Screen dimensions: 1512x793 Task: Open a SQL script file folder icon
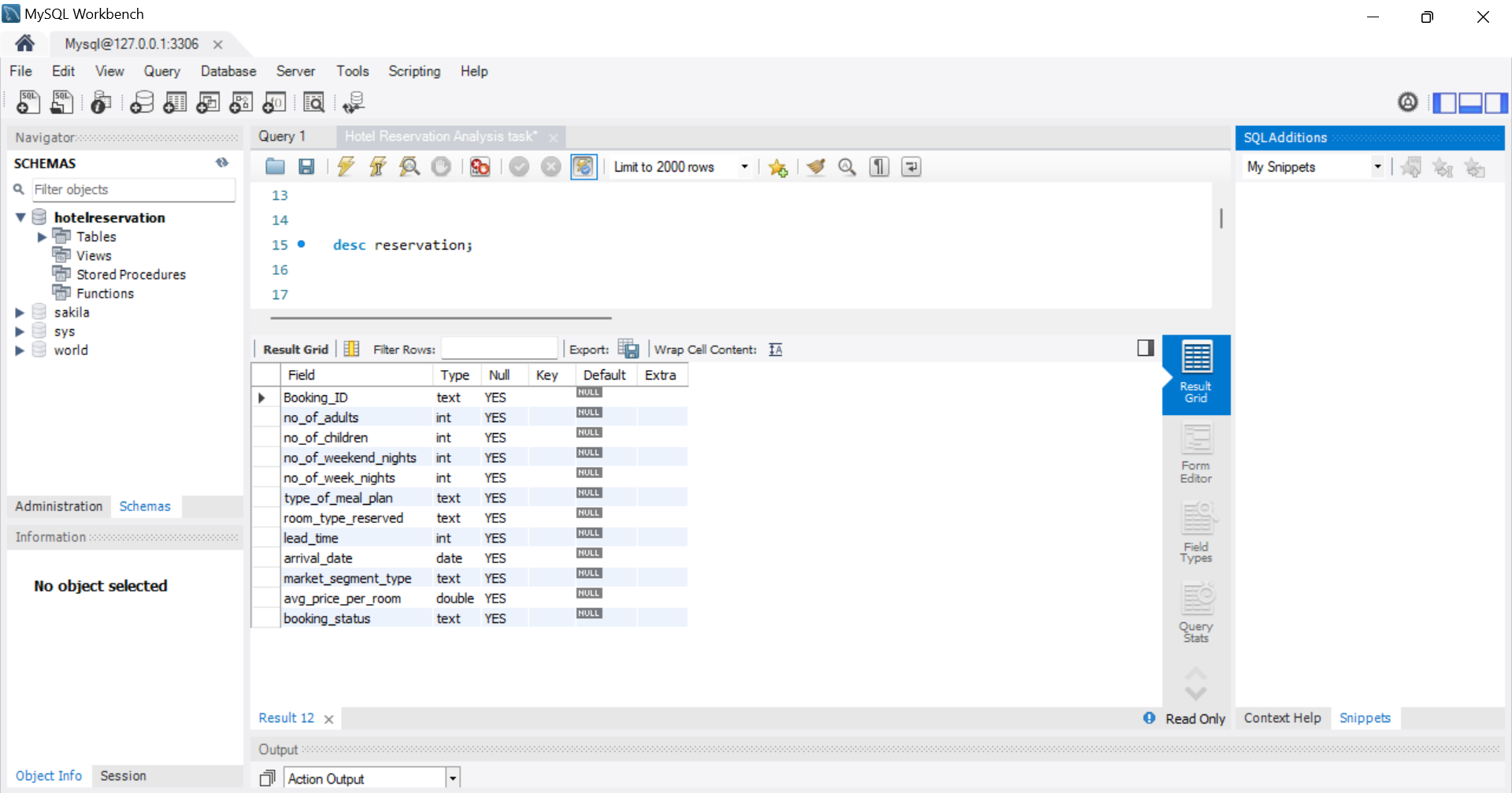(x=275, y=167)
